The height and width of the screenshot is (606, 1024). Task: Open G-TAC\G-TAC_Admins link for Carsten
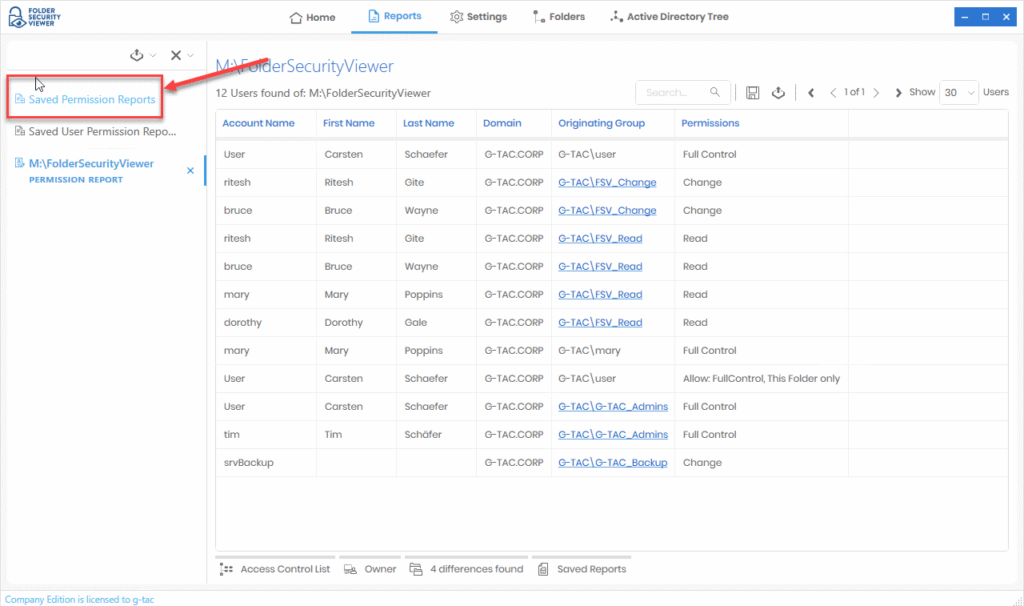pos(613,406)
